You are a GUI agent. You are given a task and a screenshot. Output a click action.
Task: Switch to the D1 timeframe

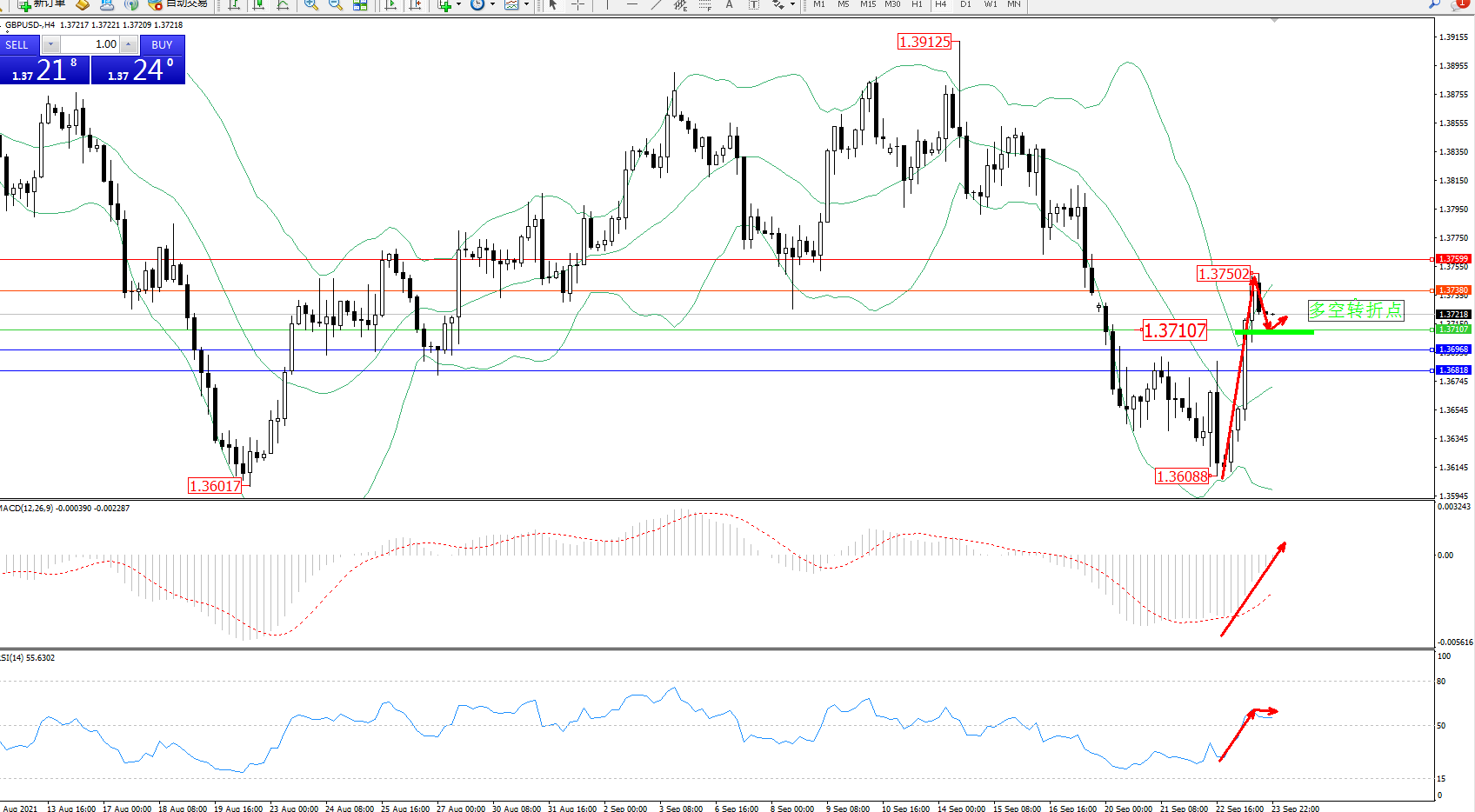coord(965,4)
